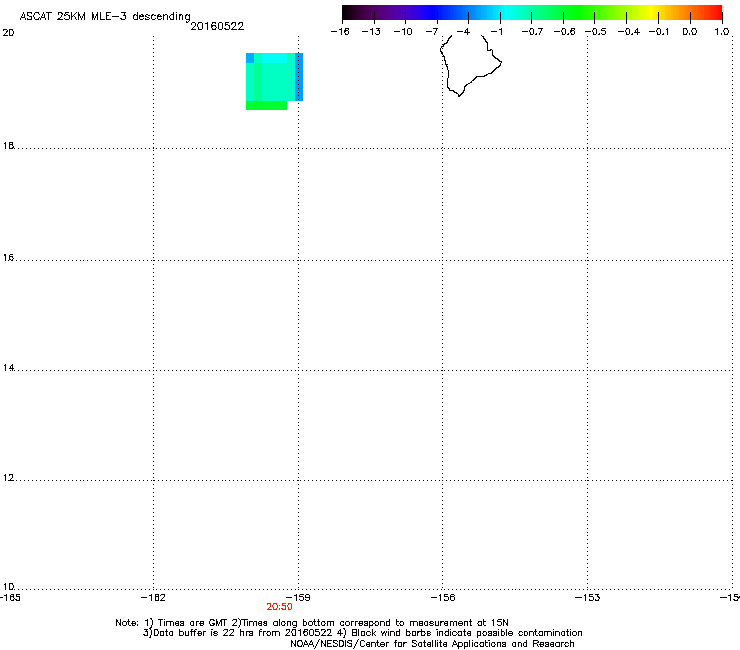The height and width of the screenshot is (650, 740).
Task: Click the color bar label '0.0'
Action: click(x=690, y=32)
